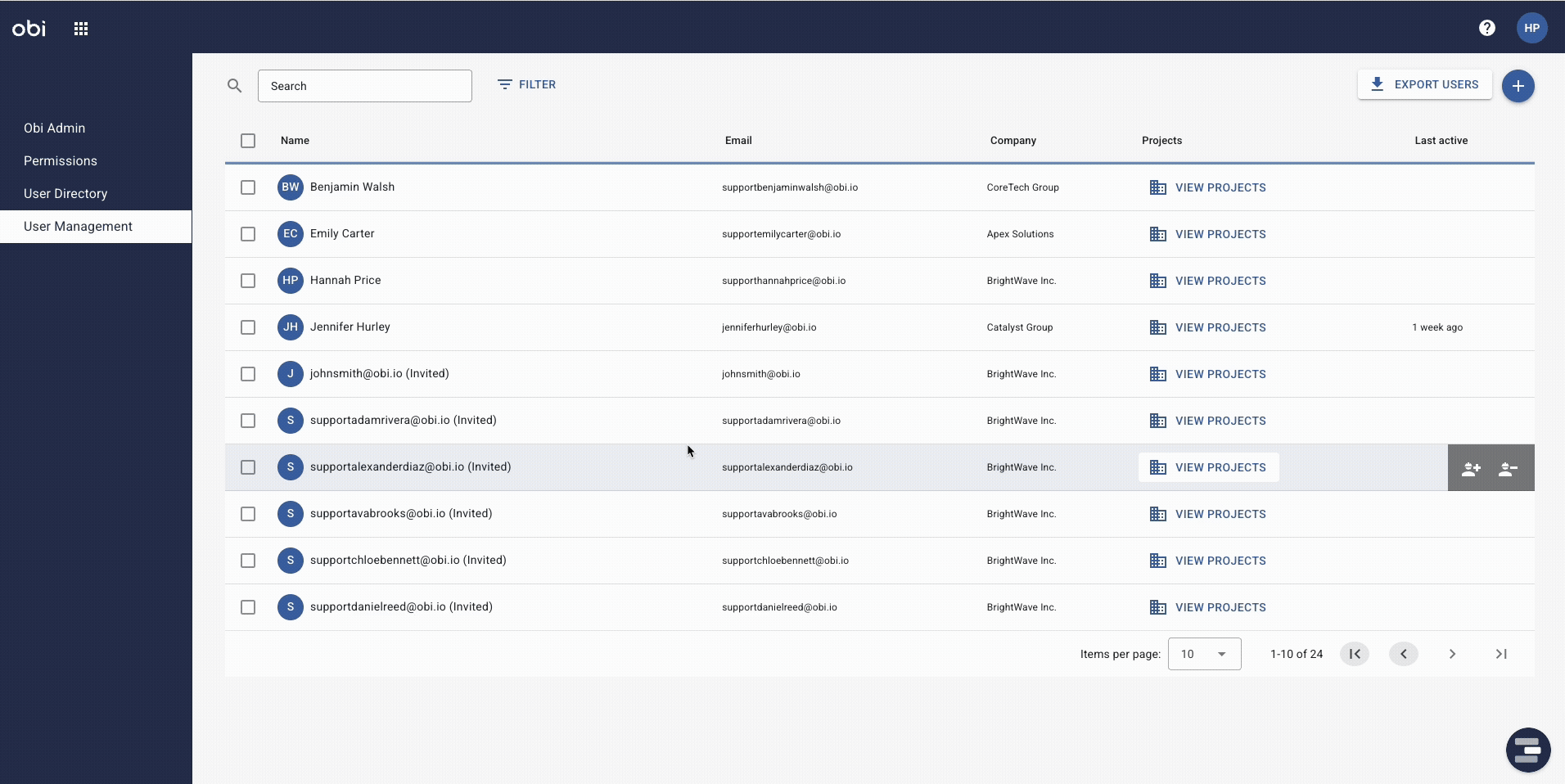
Task: Tick the checkbox beside Jennifer Hurley
Action: click(x=247, y=327)
